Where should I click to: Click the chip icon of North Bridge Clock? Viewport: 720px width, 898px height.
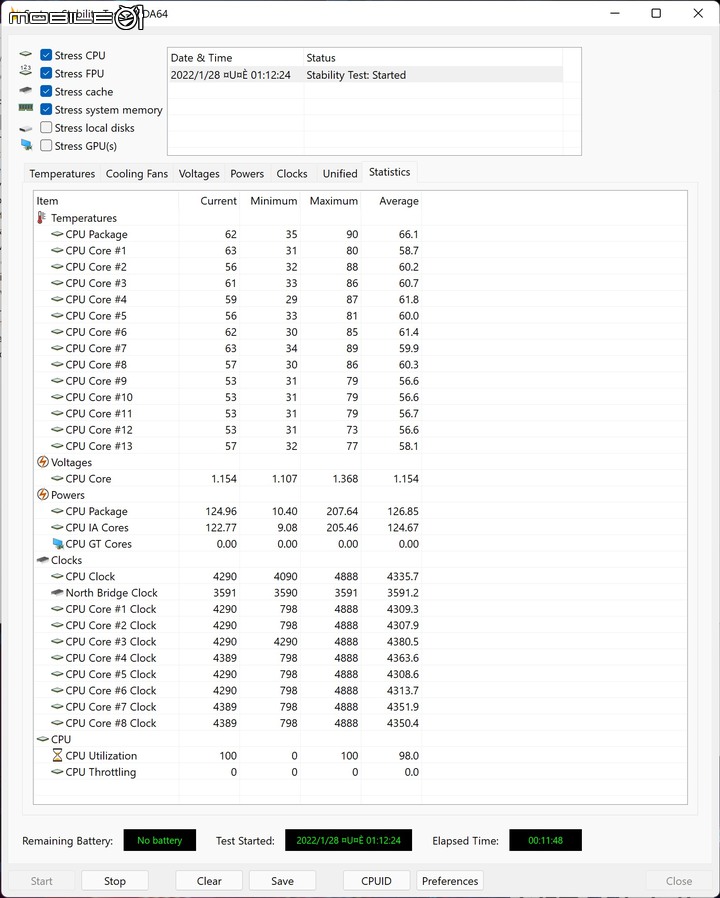[57, 592]
